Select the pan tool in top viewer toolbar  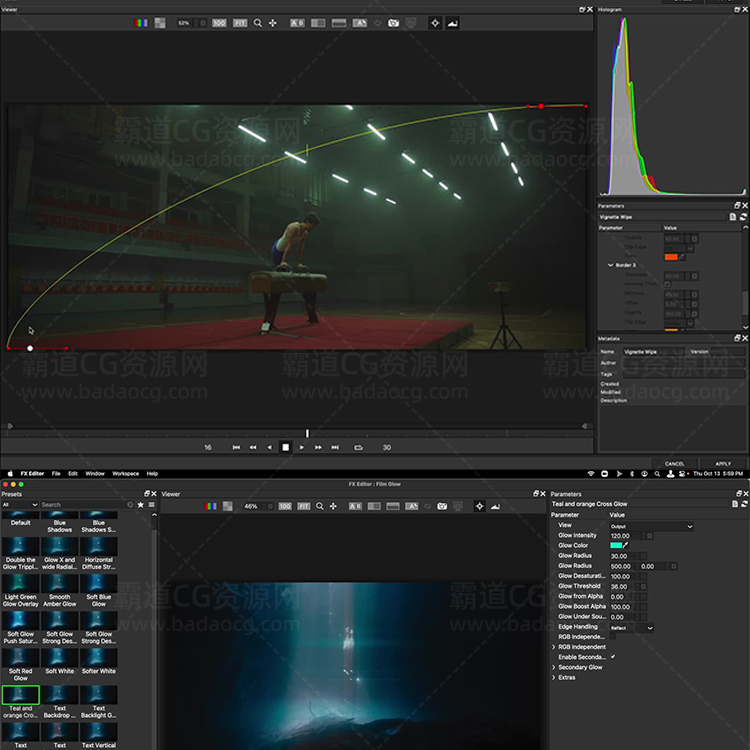(273, 22)
